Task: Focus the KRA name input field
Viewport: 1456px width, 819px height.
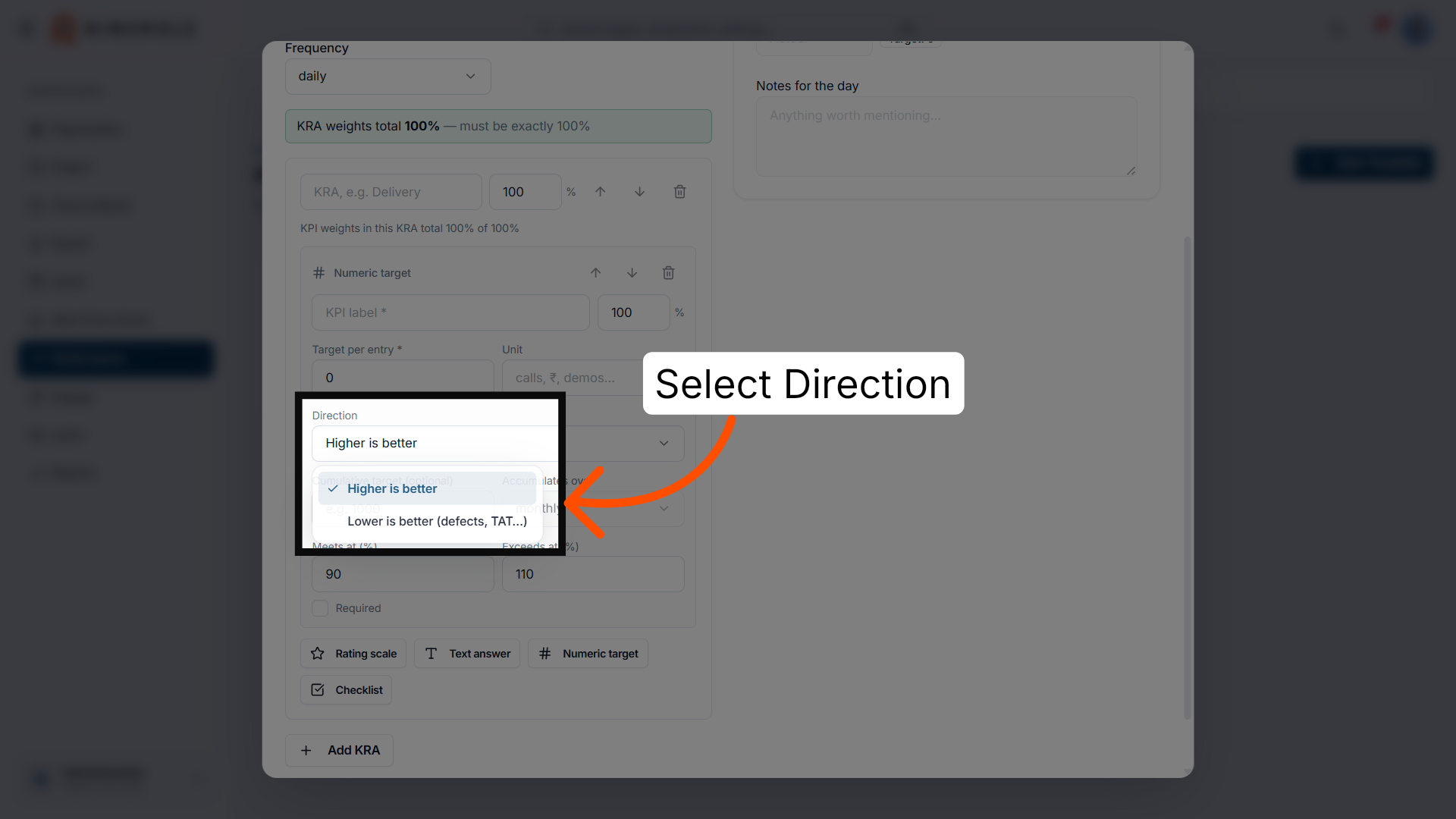Action: (391, 192)
